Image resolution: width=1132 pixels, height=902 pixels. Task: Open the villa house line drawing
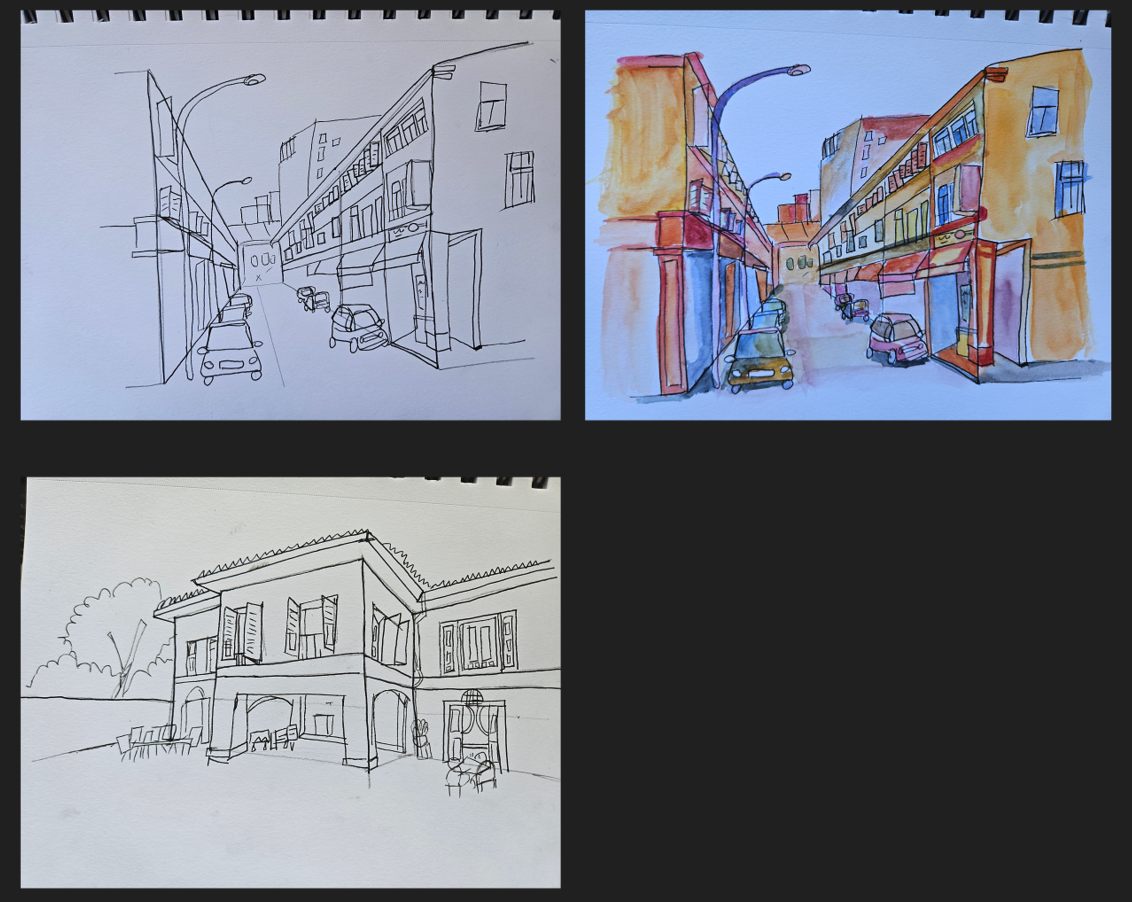coord(290,682)
